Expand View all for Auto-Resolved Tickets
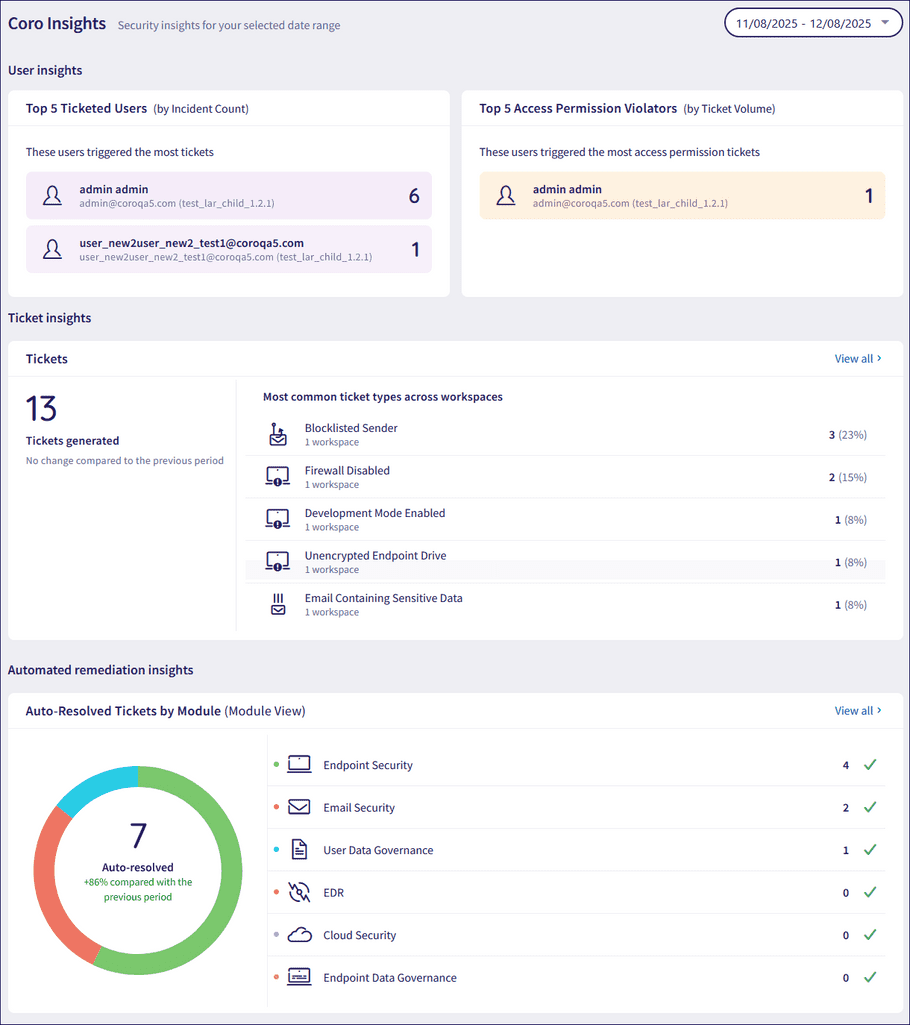910x1025 pixels. [857, 710]
